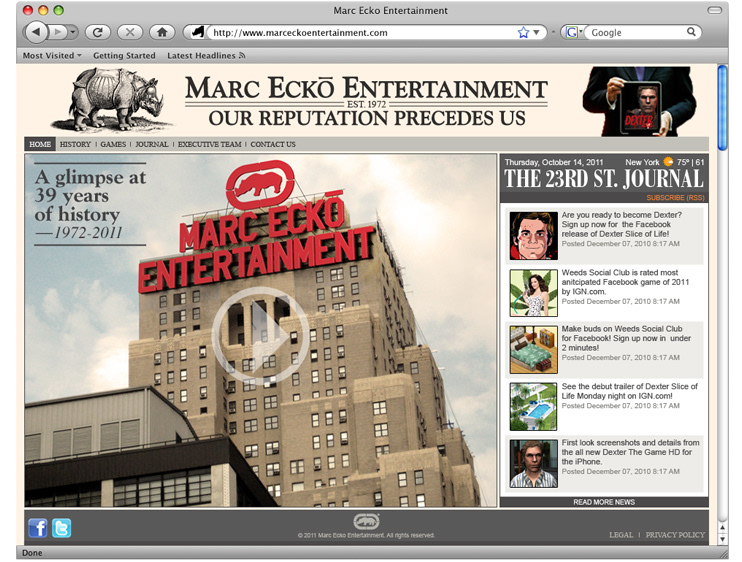Open the Weeds Social Club woman thumbnail
Image resolution: width=742 pixels, height=562 pixels.
point(533,293)
